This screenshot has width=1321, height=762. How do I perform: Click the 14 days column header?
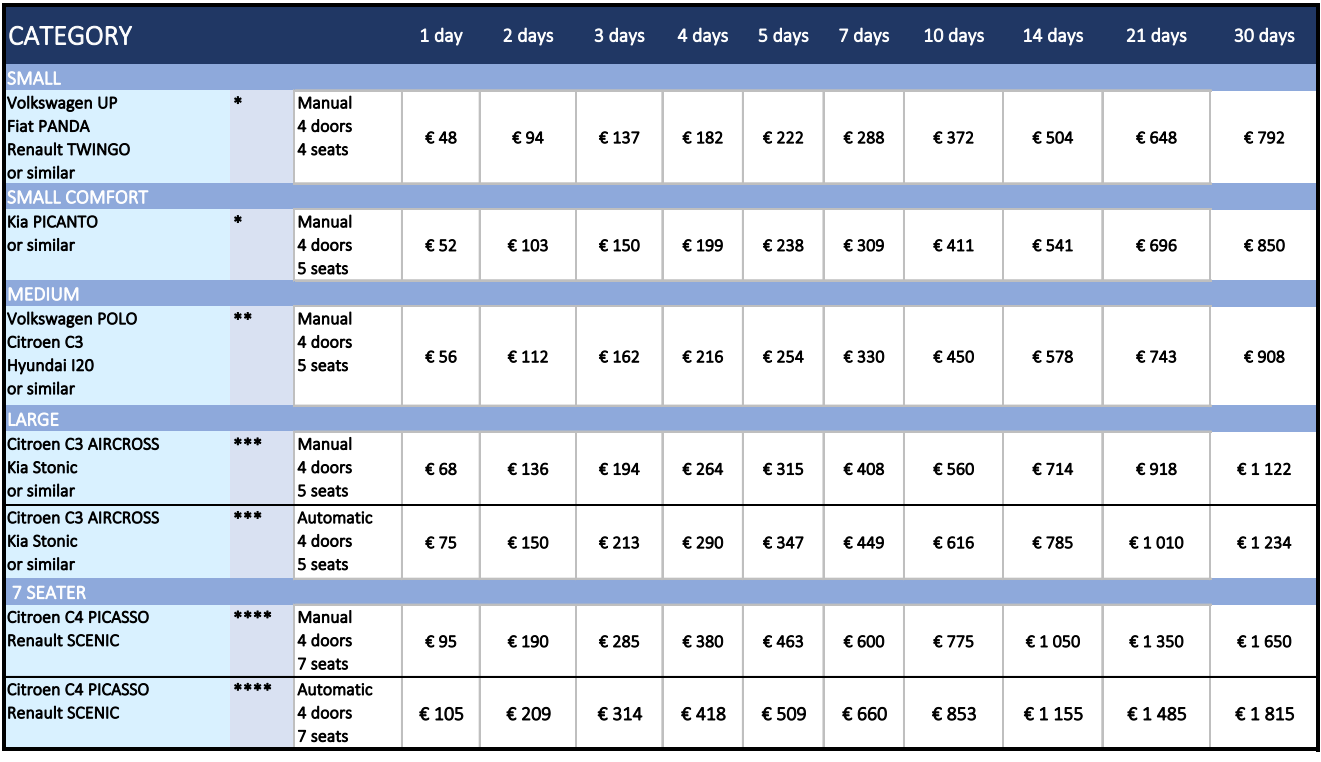point(1053,36)
